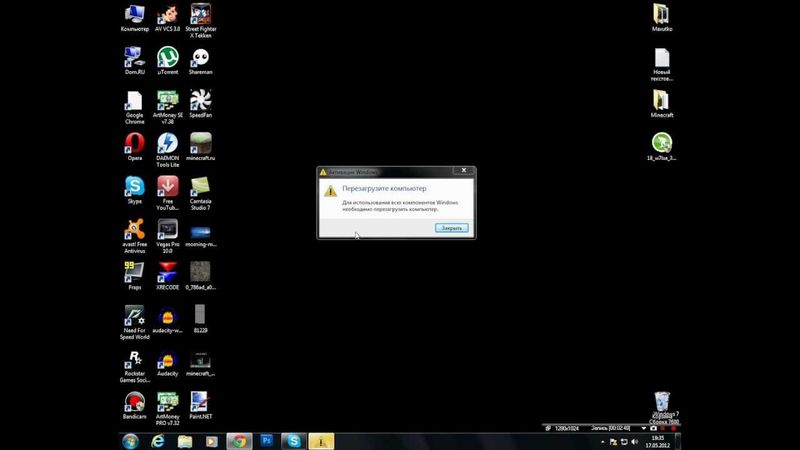Select the Rockstar Games Social Club shortcut
This screenshot has width=800, height=450.
tap(135, 365)
